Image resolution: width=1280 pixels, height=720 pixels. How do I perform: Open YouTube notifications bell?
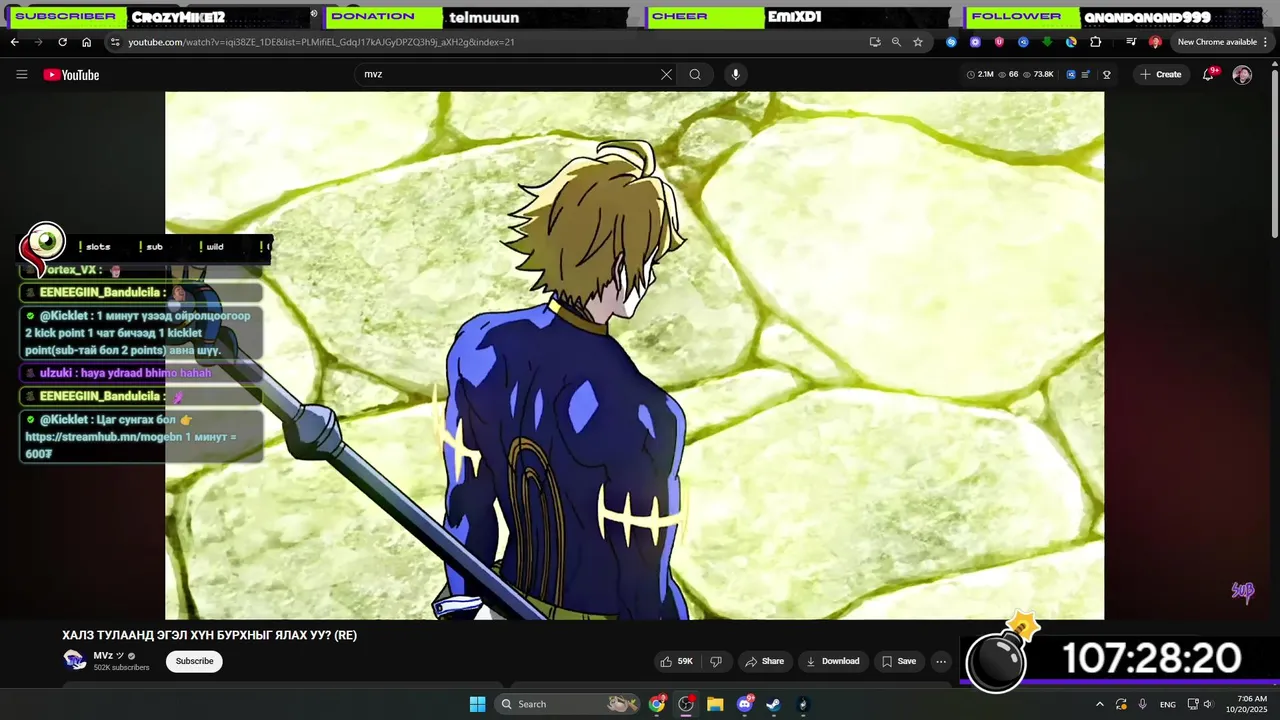pos(1208,75)
